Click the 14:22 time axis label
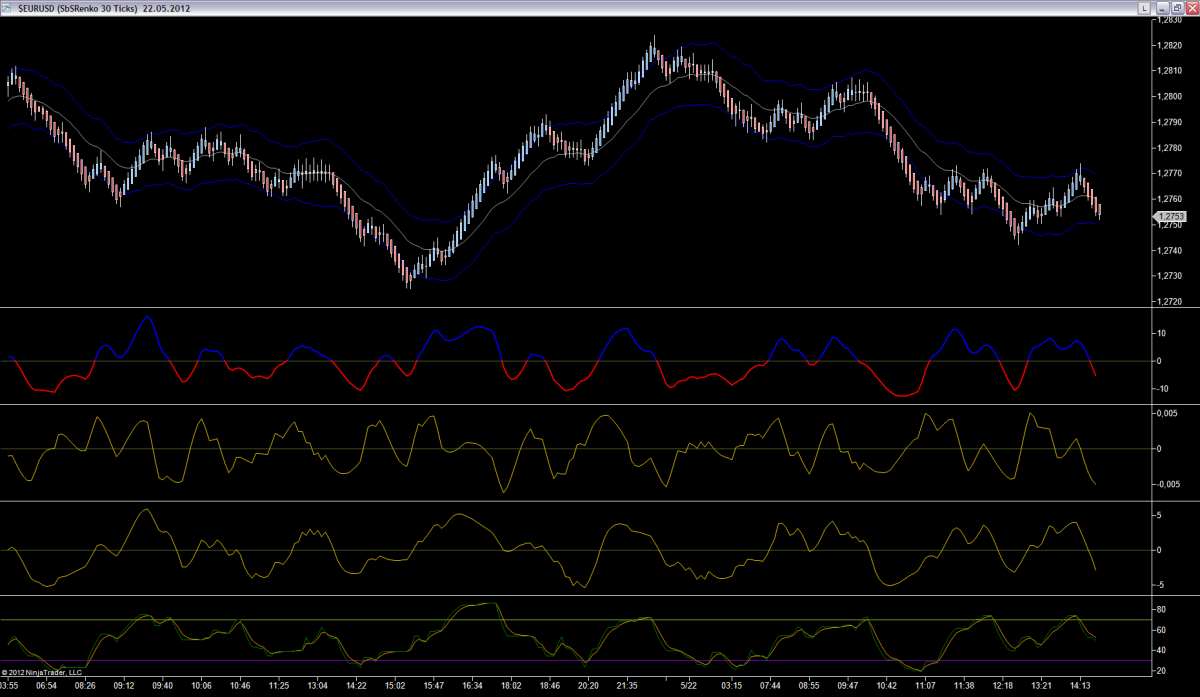 [357, 687]
